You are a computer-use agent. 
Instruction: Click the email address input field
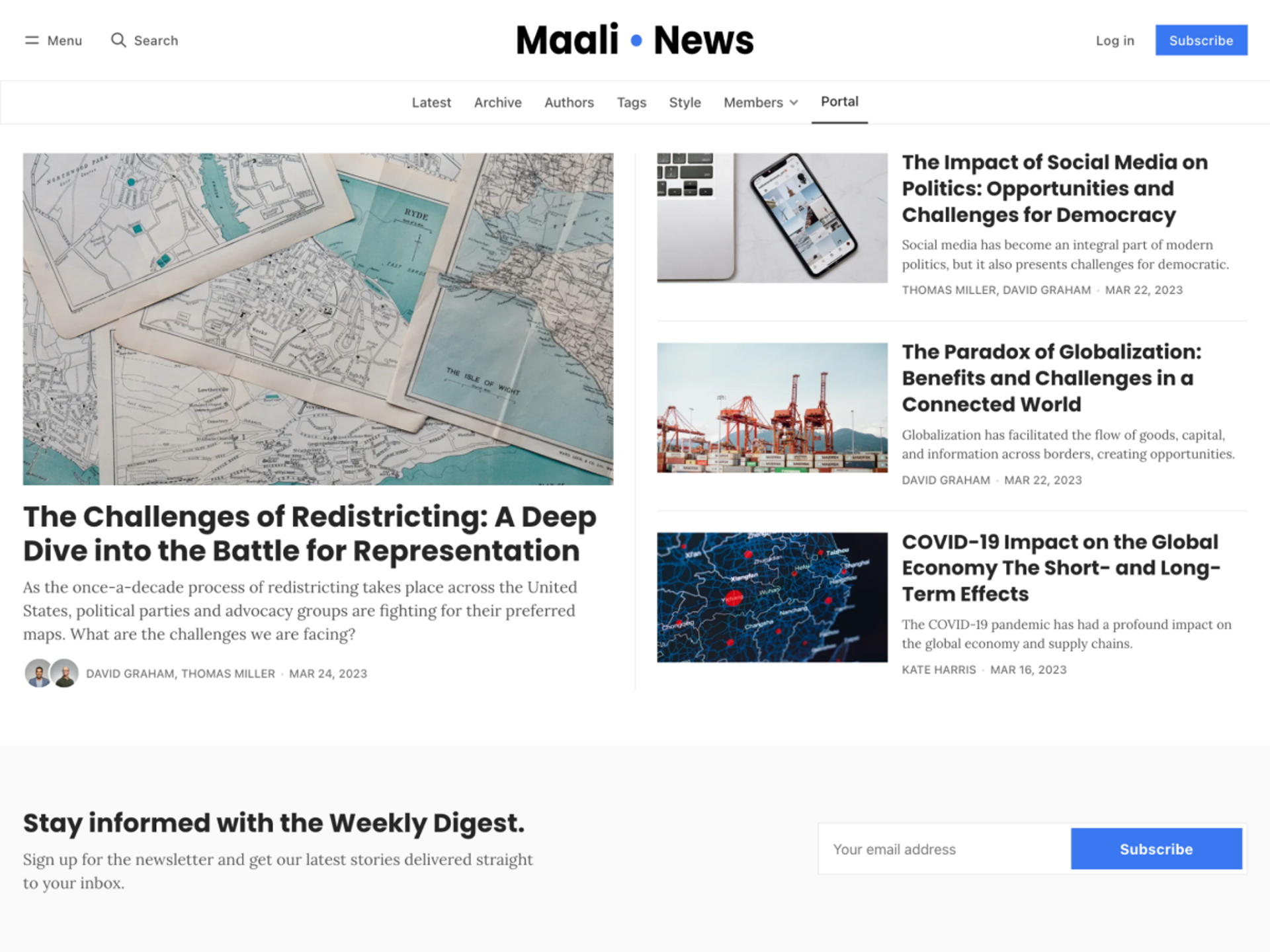click(x=945, y=848)
